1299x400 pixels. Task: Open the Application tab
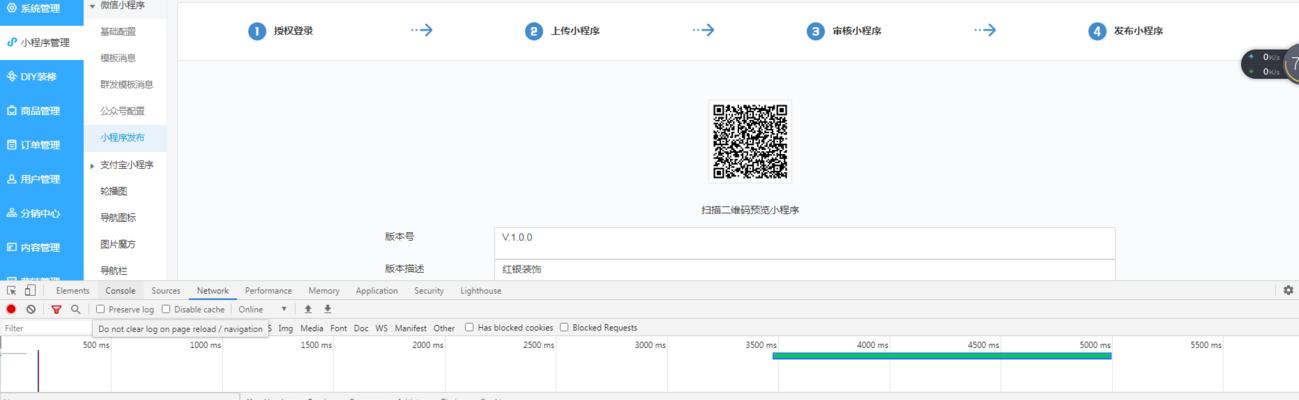[377, 291]
